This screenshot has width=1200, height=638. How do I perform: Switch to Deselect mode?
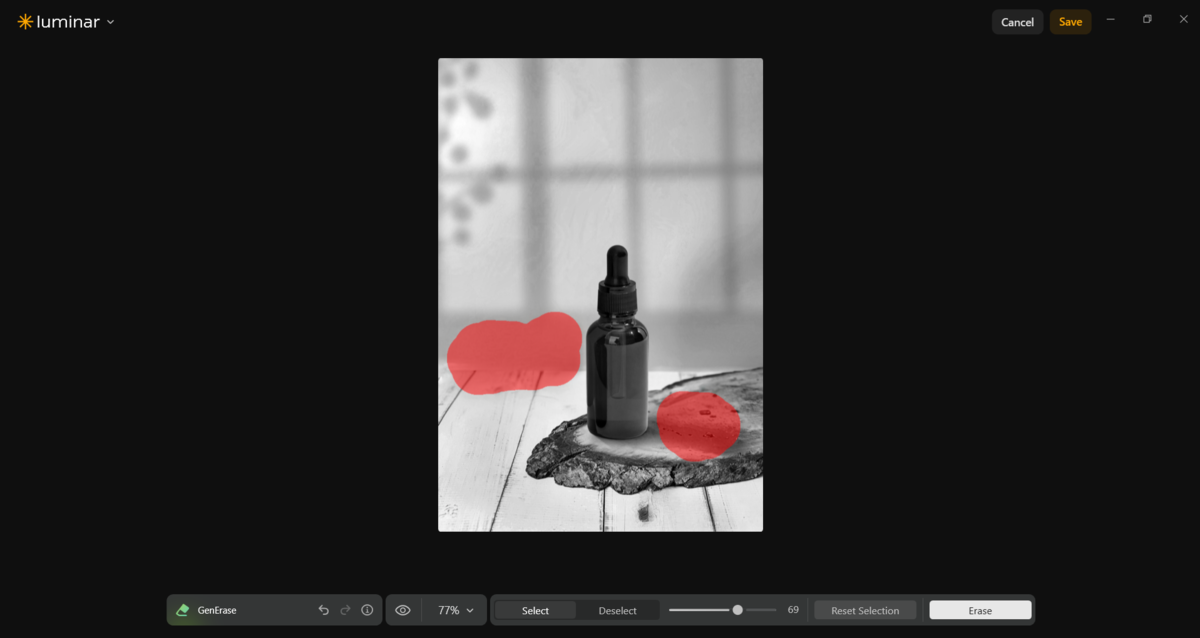617,610
